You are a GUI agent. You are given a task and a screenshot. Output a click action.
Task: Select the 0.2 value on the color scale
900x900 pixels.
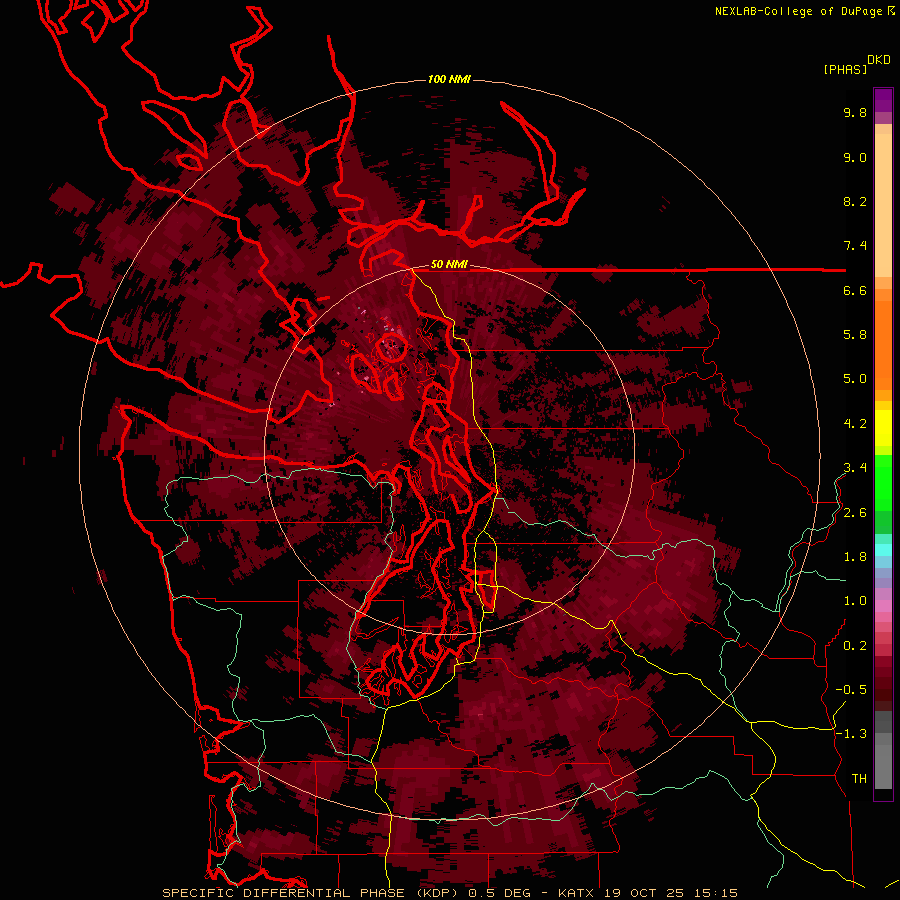coord(855,646)
